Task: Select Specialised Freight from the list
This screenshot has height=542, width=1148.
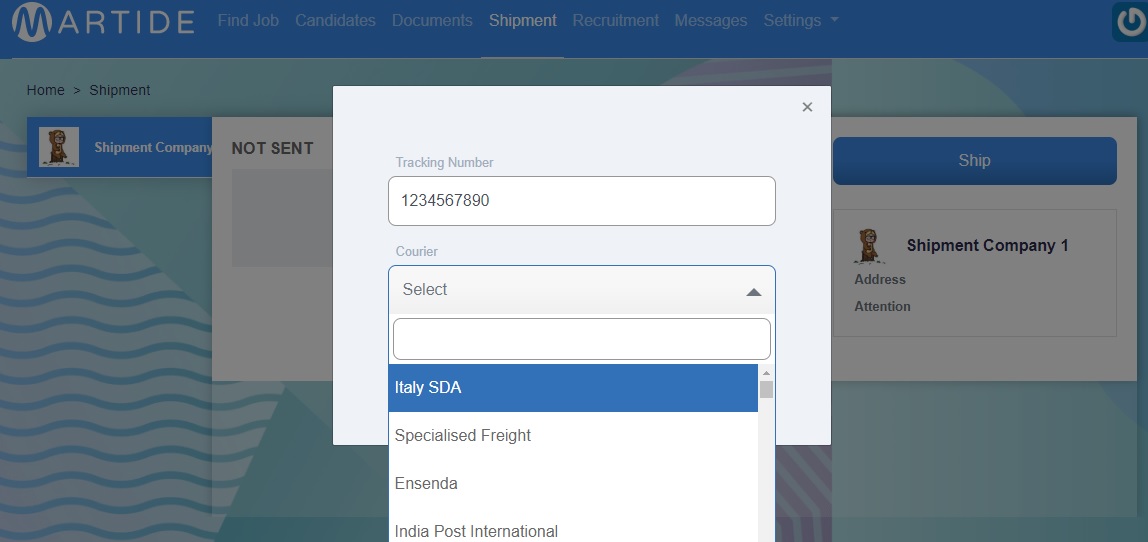Action: [573, 436]
